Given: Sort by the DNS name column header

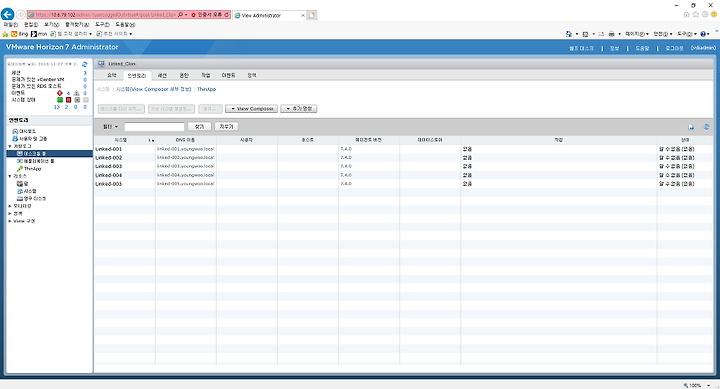Looking at the screenshot, I should (x=186, y=140).
